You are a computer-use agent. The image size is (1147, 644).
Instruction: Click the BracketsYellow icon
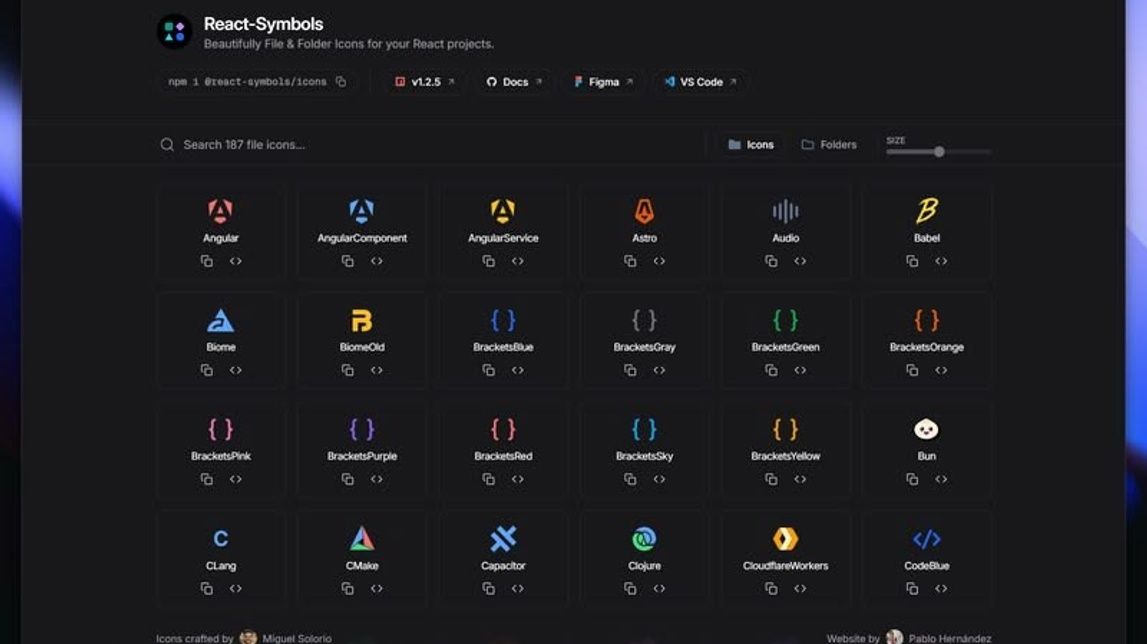[x=785, y=429]
